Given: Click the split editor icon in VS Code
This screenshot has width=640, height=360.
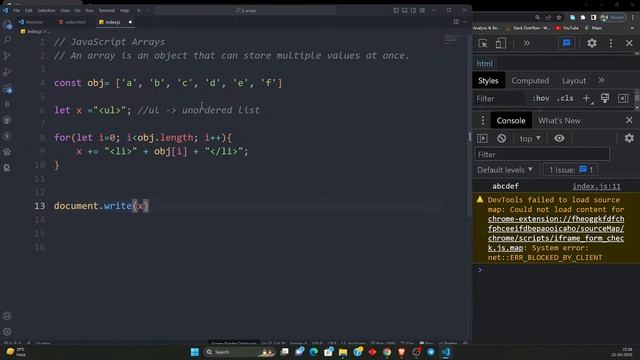Looking at the screenshot, I should coord(456,22).
